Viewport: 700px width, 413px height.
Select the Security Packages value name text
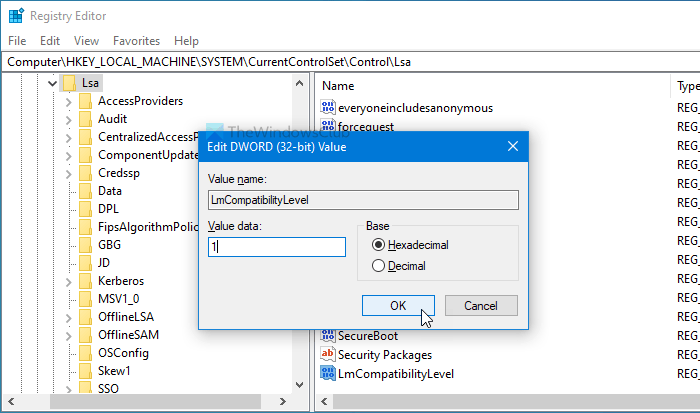tap(385, 355)
